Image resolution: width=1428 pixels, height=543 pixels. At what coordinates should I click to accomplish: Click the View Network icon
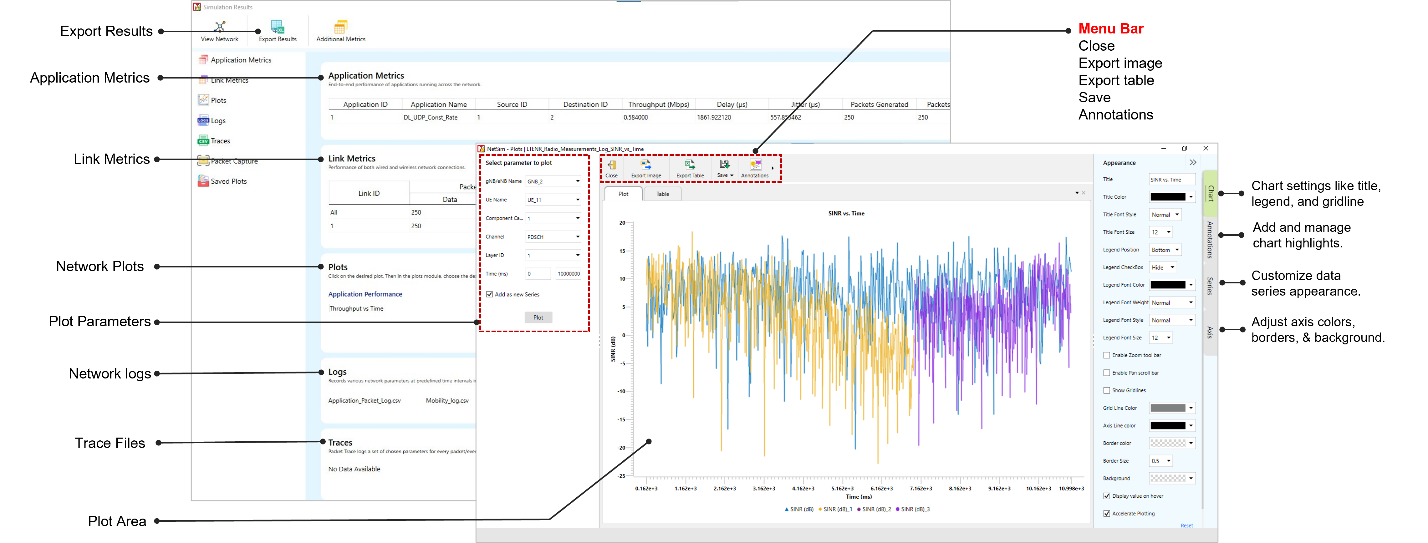point(220,27)
